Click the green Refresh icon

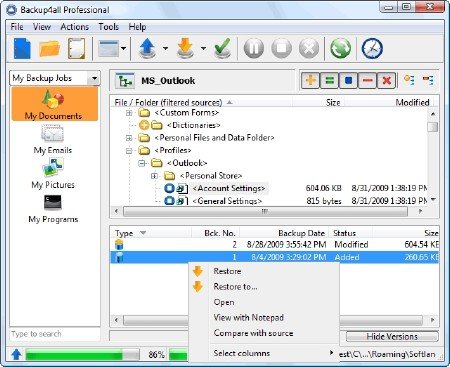click(x=340, y=49)
